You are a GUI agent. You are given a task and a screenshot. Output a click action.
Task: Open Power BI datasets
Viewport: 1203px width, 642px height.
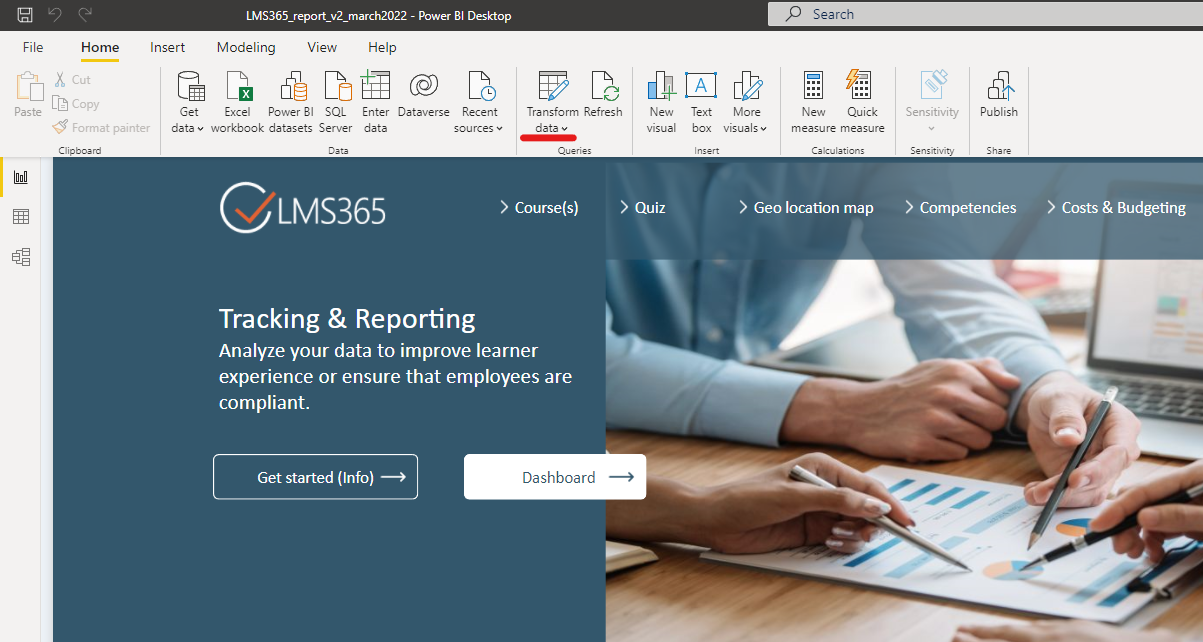pos(290,102)
